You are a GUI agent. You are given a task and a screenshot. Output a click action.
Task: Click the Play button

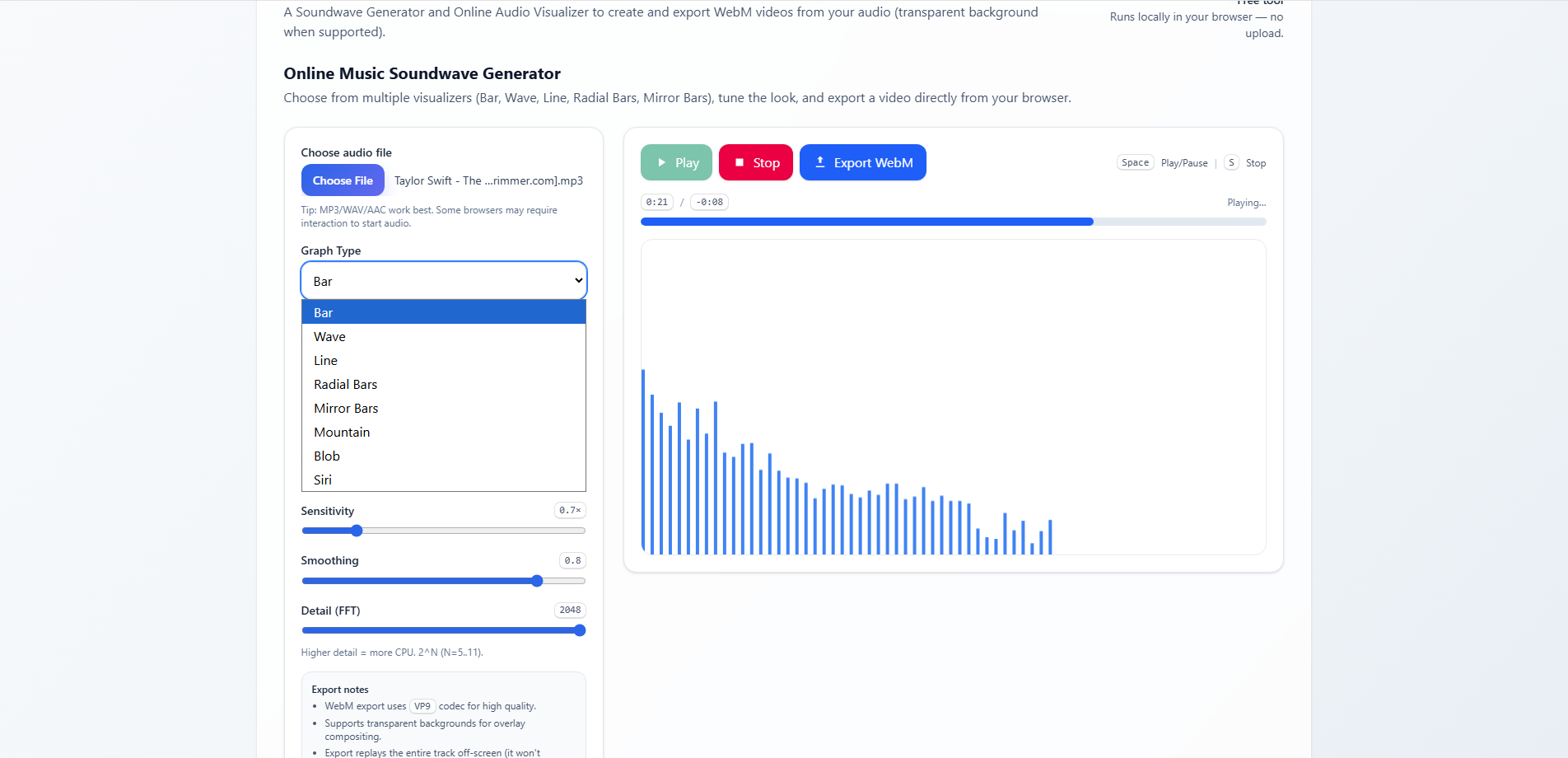coord(676,162)
